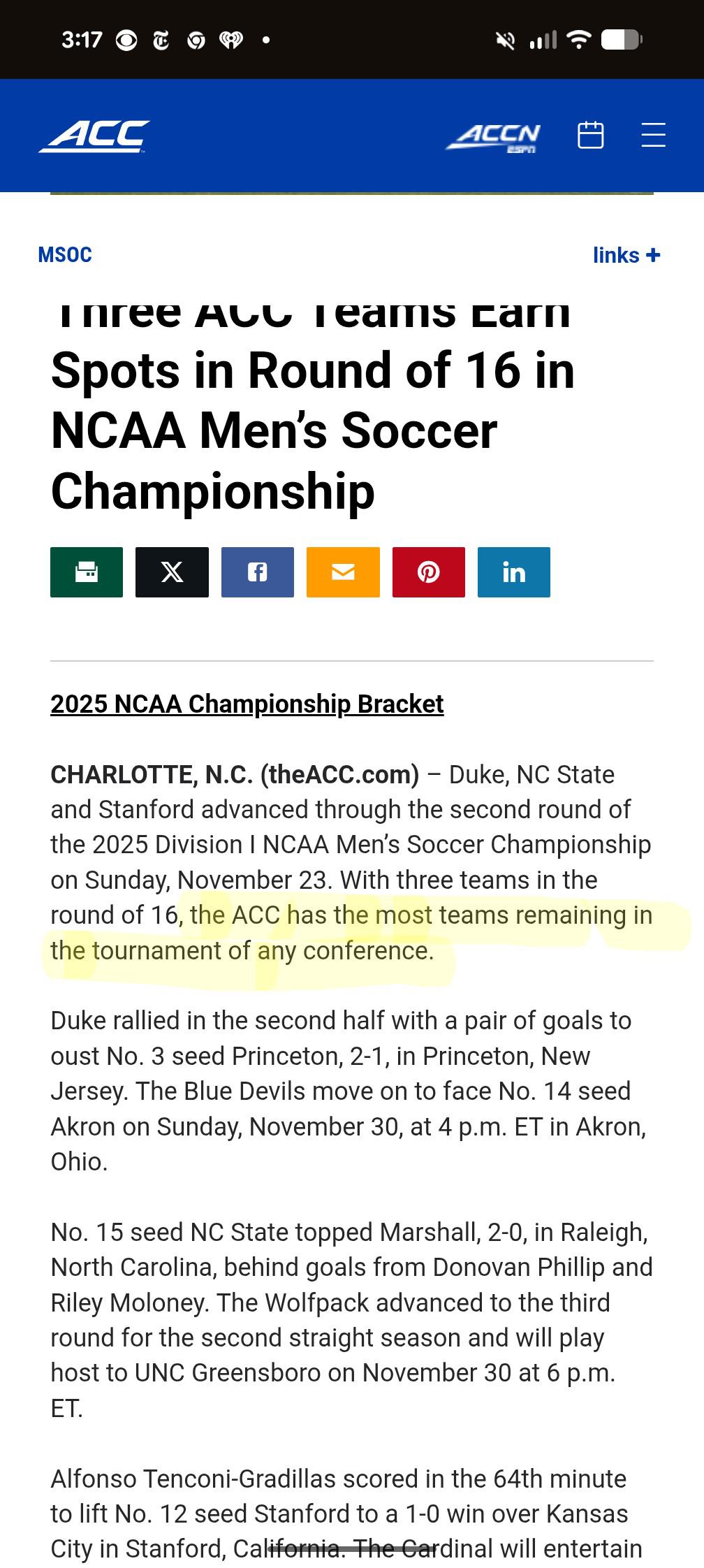Viewport: 704px width, 1568px height.
Task: Open the ACCN ESPN network logo
Action: pos(494,137)
